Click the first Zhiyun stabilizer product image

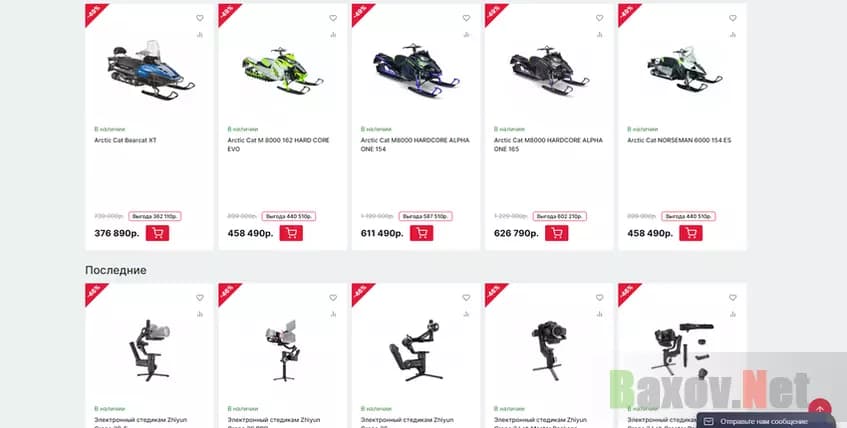coord(150,350)
